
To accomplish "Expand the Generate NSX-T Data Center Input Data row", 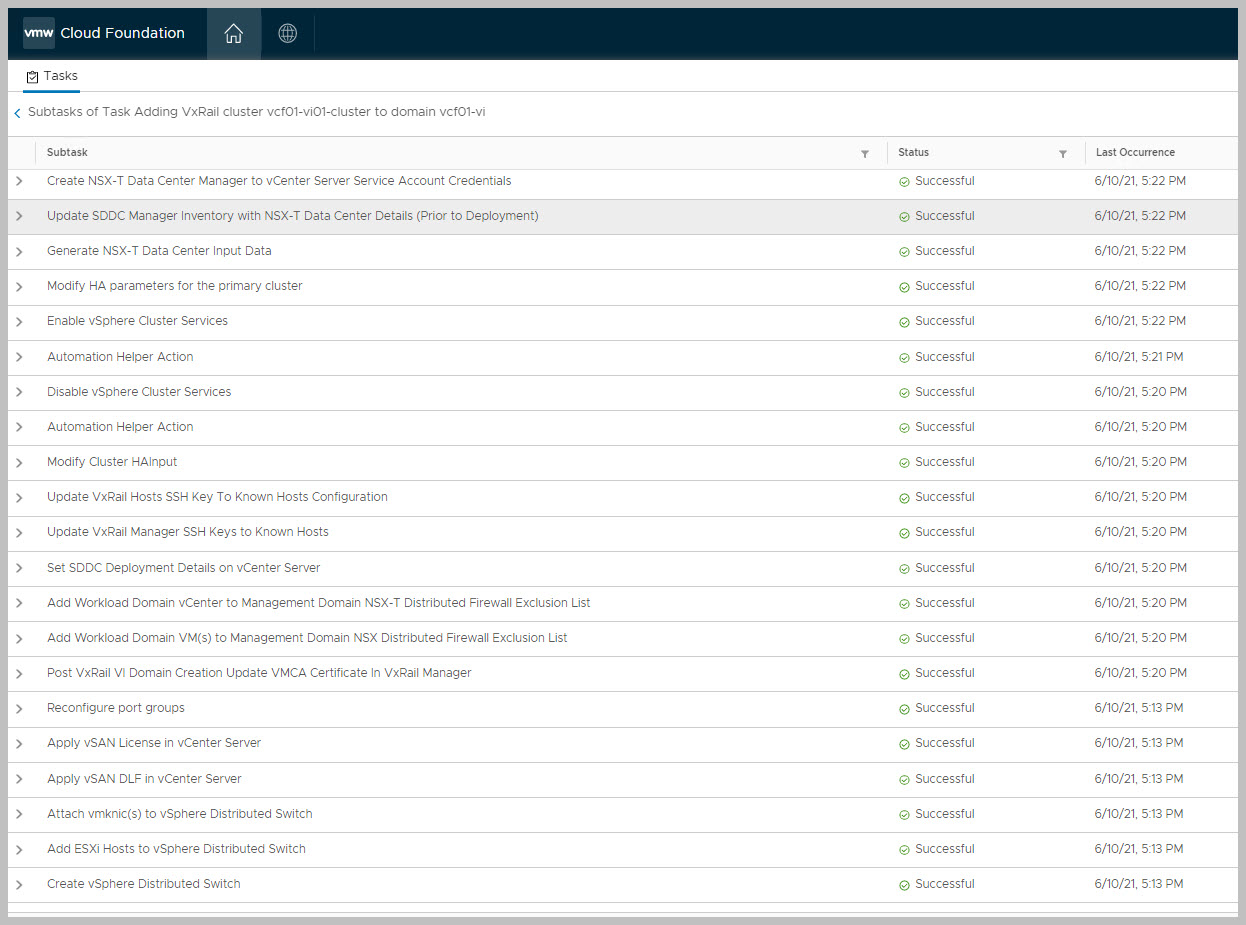I will [19, 251].
